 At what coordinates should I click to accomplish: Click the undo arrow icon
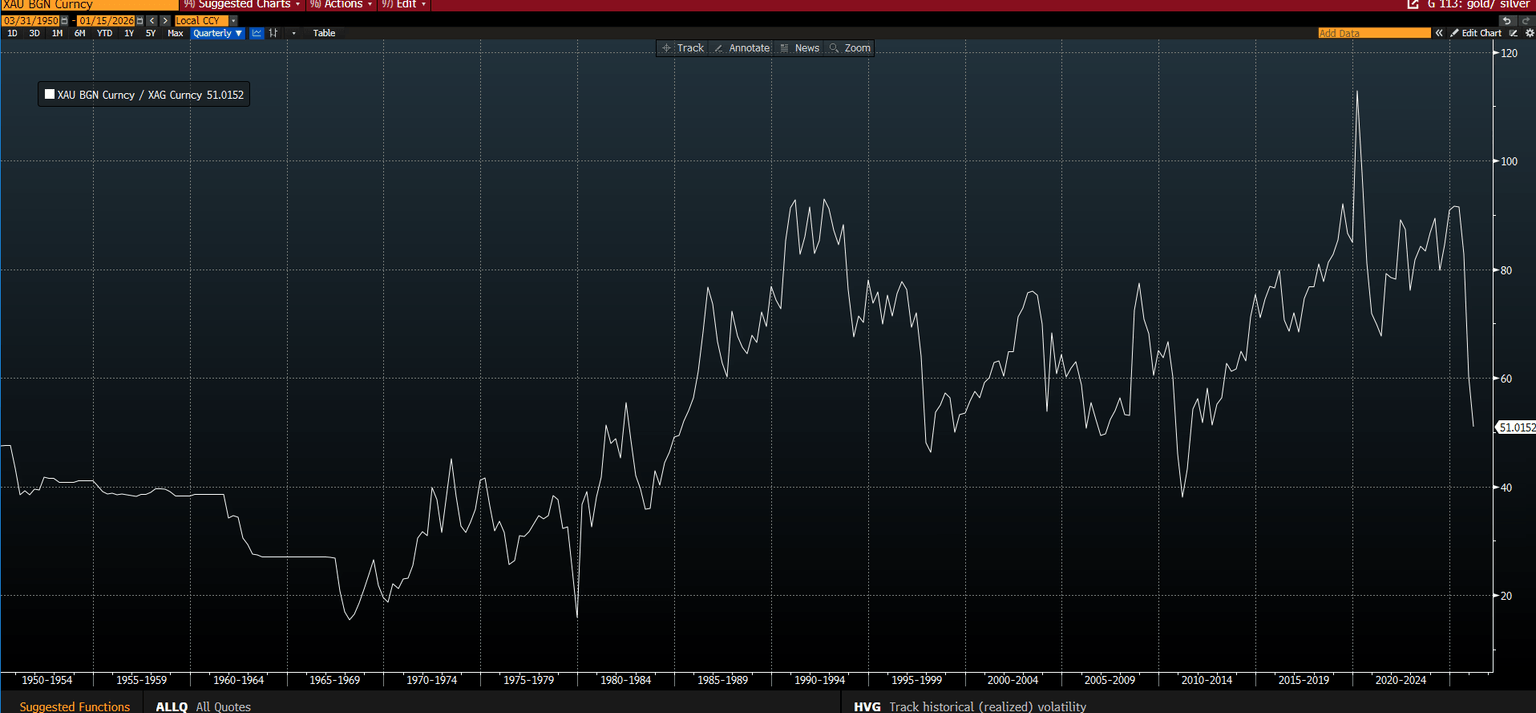[x=1507, y=20]
